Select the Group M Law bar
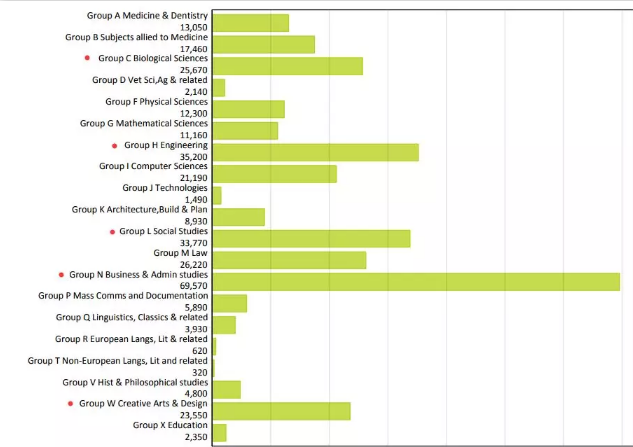Image resolution: width=633 pixels, height=447 pixels. click(289, 260)
